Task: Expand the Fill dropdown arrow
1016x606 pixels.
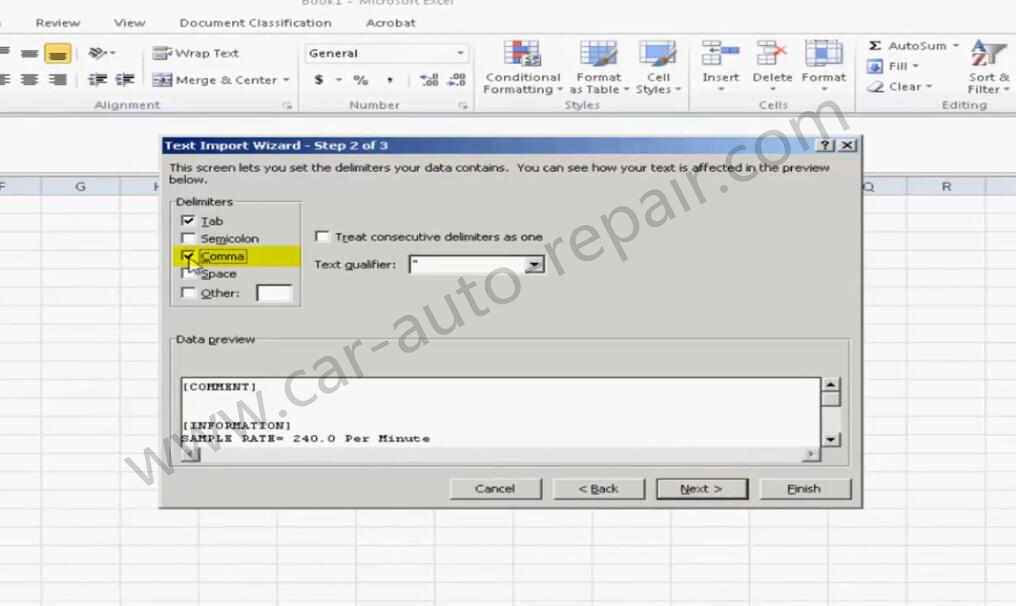Action: (916, 67)
